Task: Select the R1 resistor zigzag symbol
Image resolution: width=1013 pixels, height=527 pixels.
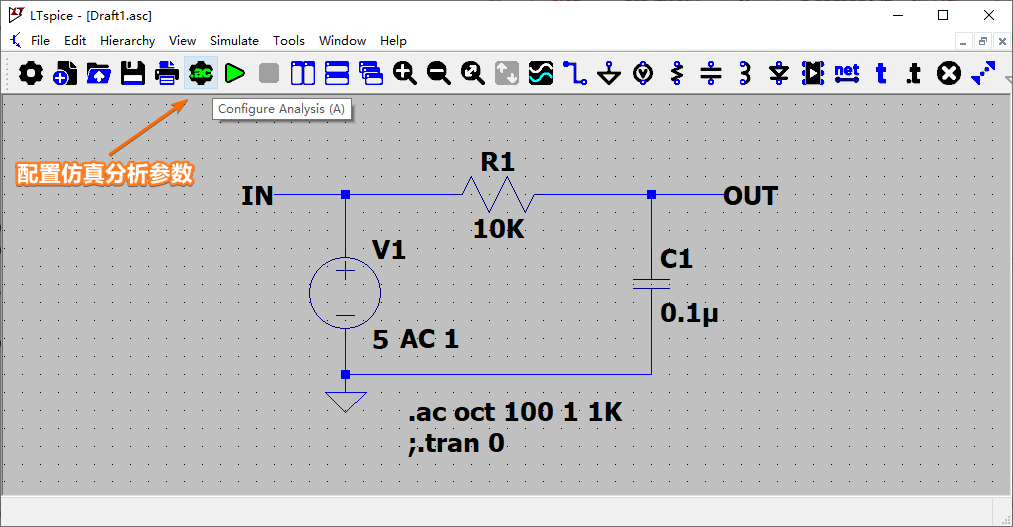Action: 498,194
